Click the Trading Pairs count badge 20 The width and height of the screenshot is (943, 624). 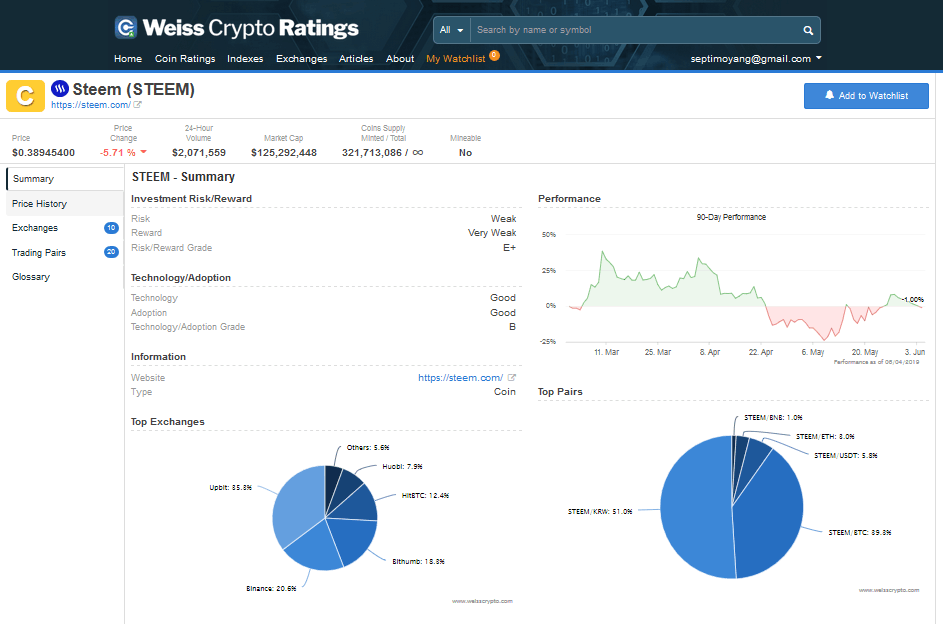pyautogui.click(x=111, y=252)
